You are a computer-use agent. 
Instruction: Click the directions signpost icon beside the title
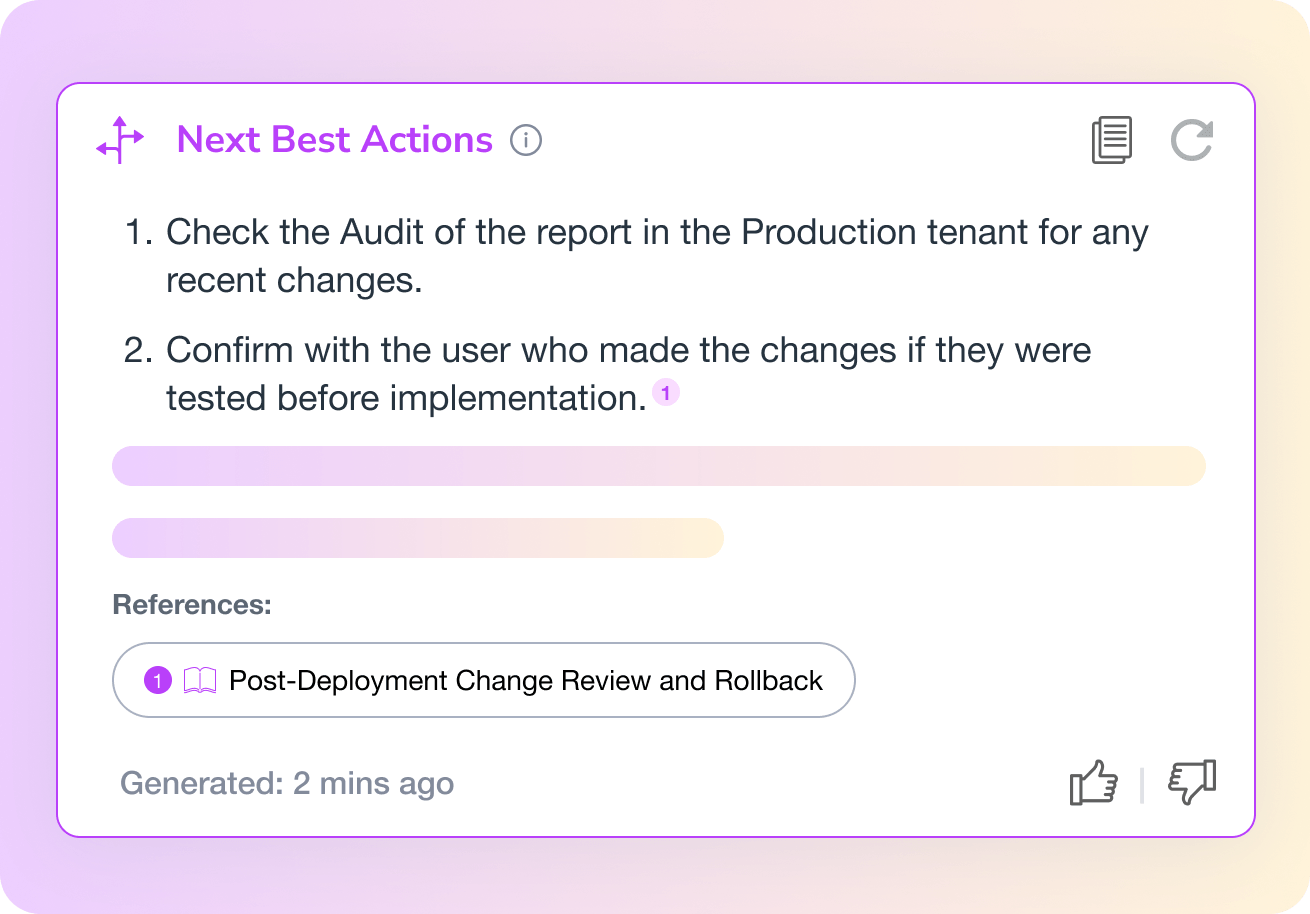tap(120, 140)
